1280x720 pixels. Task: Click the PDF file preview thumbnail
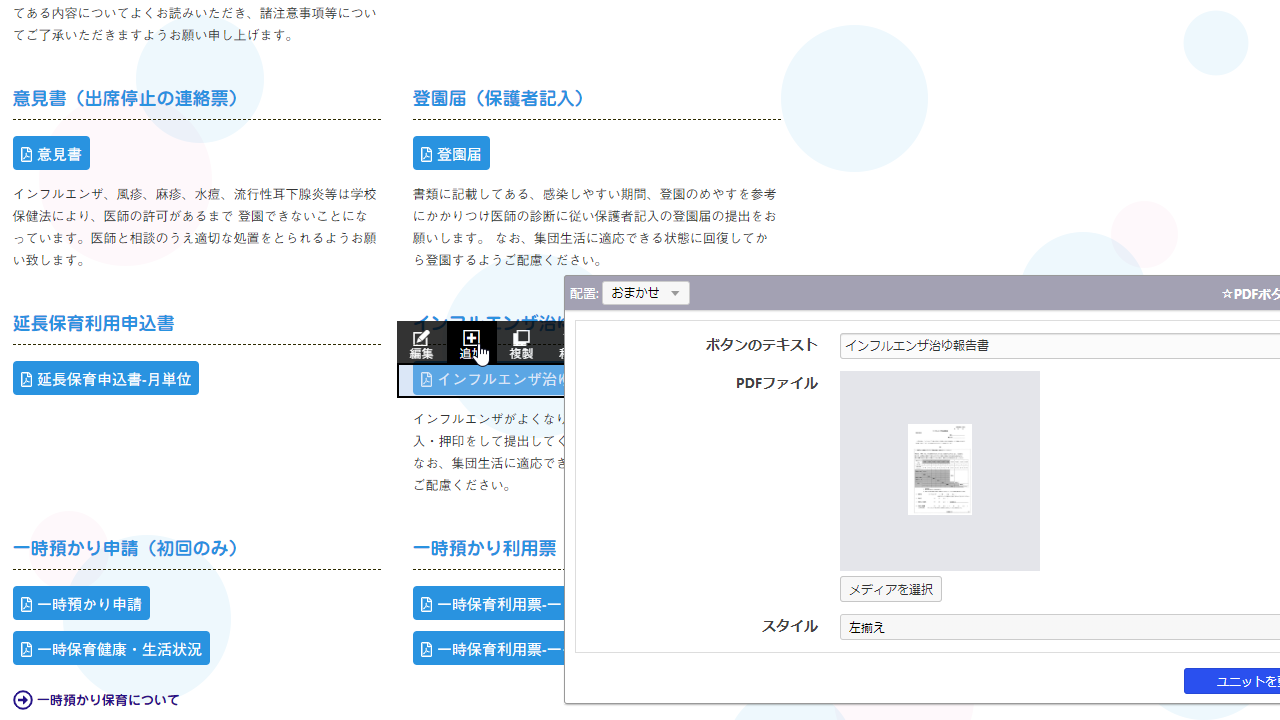(x=939, y=470)
